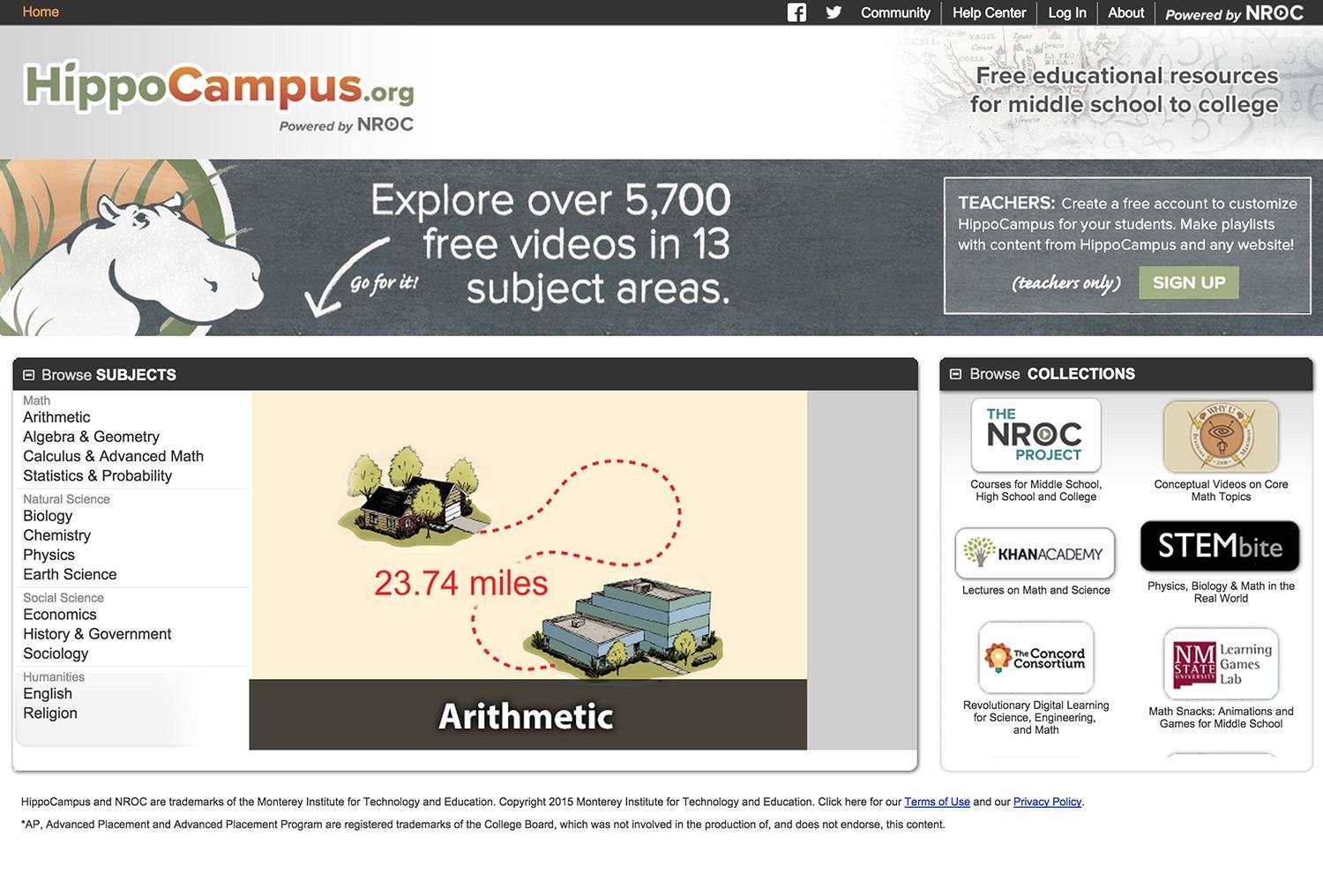1323x896 pixels.
Task: Click 'Math Snacks: Animations and Games' caption
Action: (x=1221, y=717)
